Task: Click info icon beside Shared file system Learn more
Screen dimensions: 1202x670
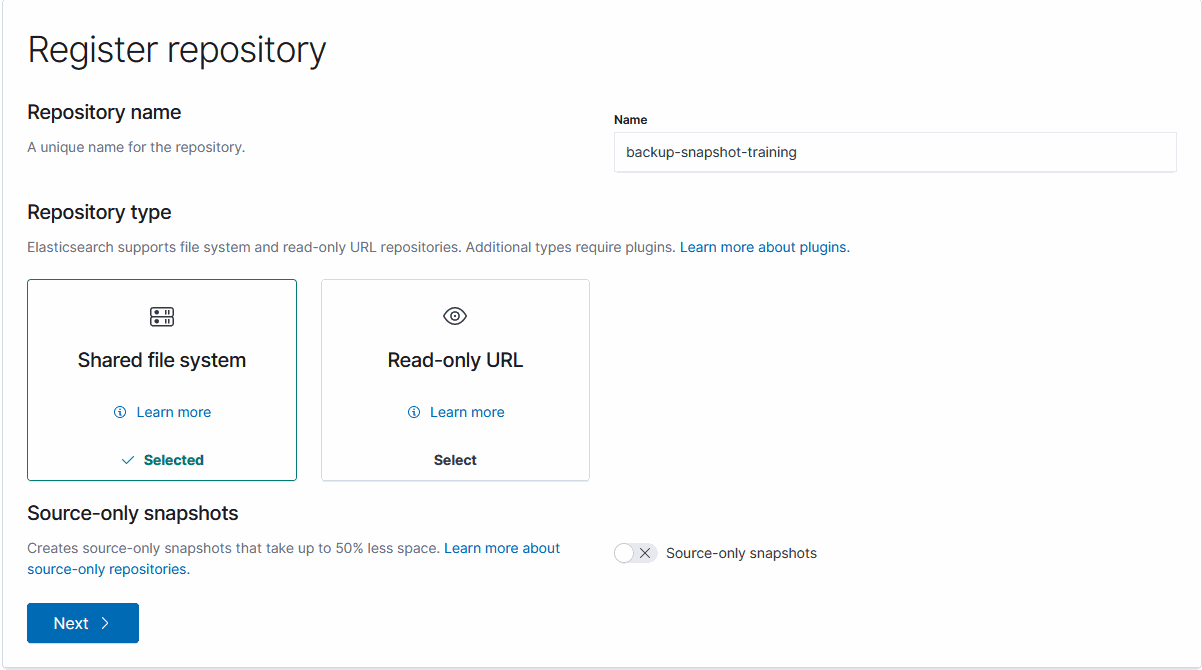Action: pos(120,412)
